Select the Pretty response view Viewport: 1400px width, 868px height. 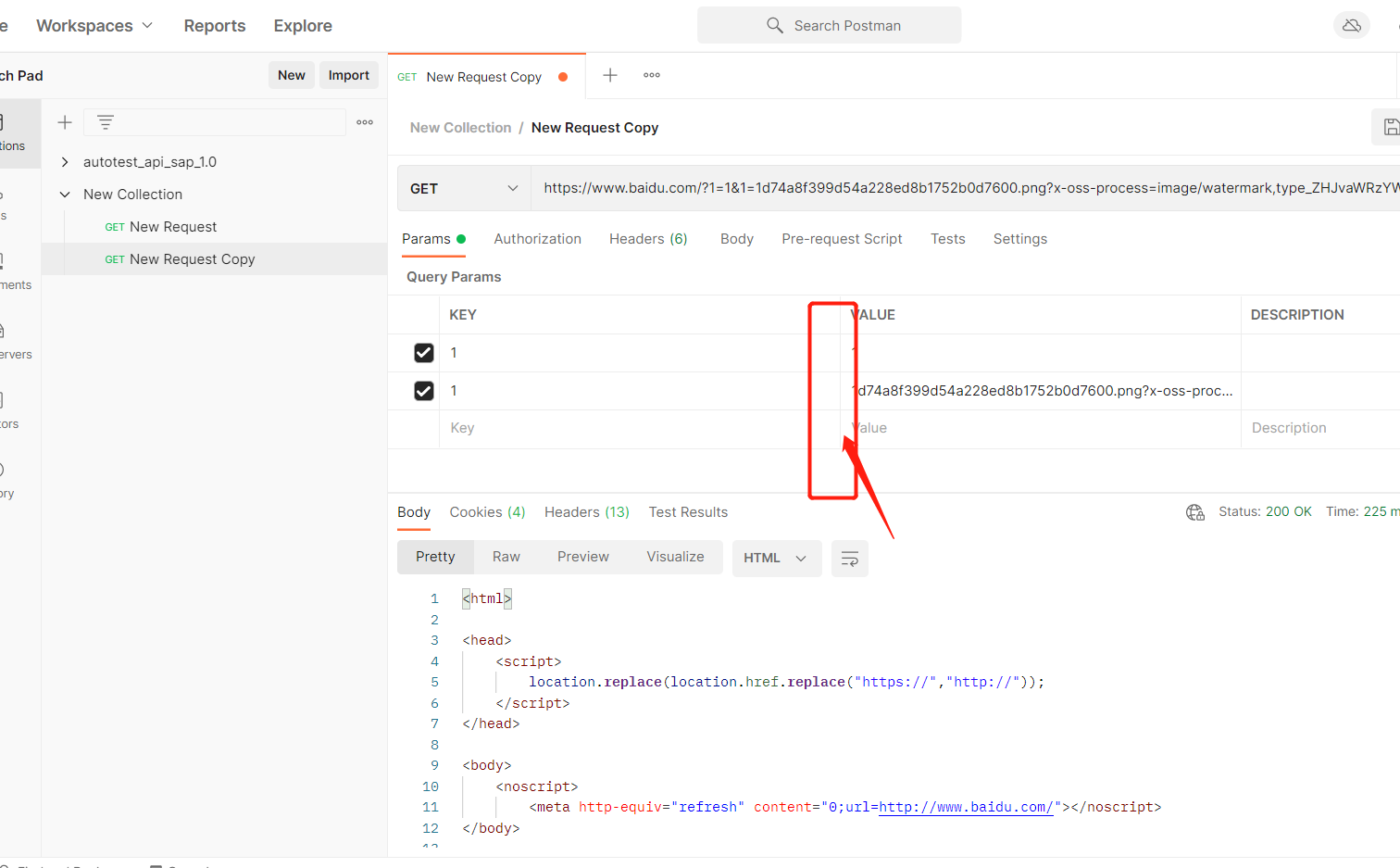click(x=435, y=557)
